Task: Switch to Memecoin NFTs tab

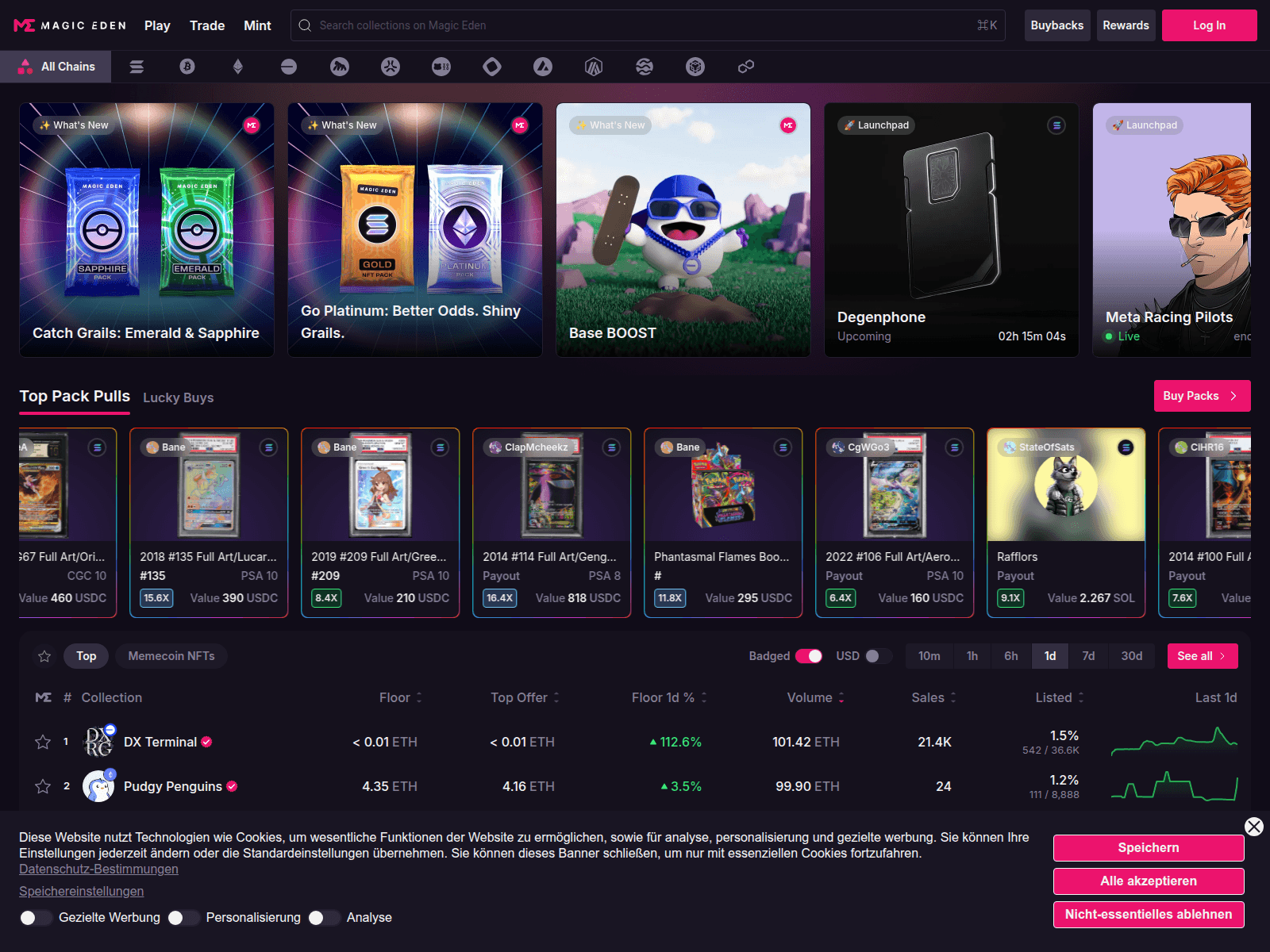Action: [x=171, y=656]
